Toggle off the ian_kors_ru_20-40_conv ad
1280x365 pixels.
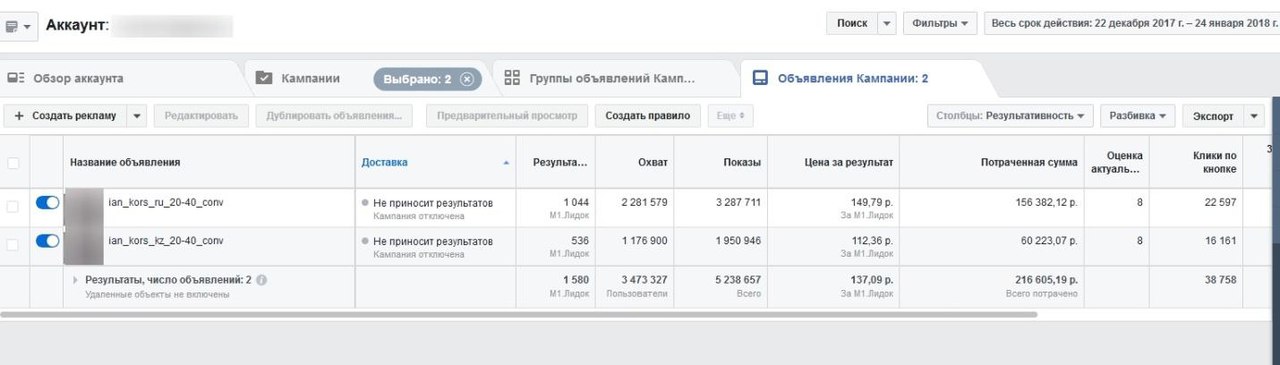(x=47, y=202)
